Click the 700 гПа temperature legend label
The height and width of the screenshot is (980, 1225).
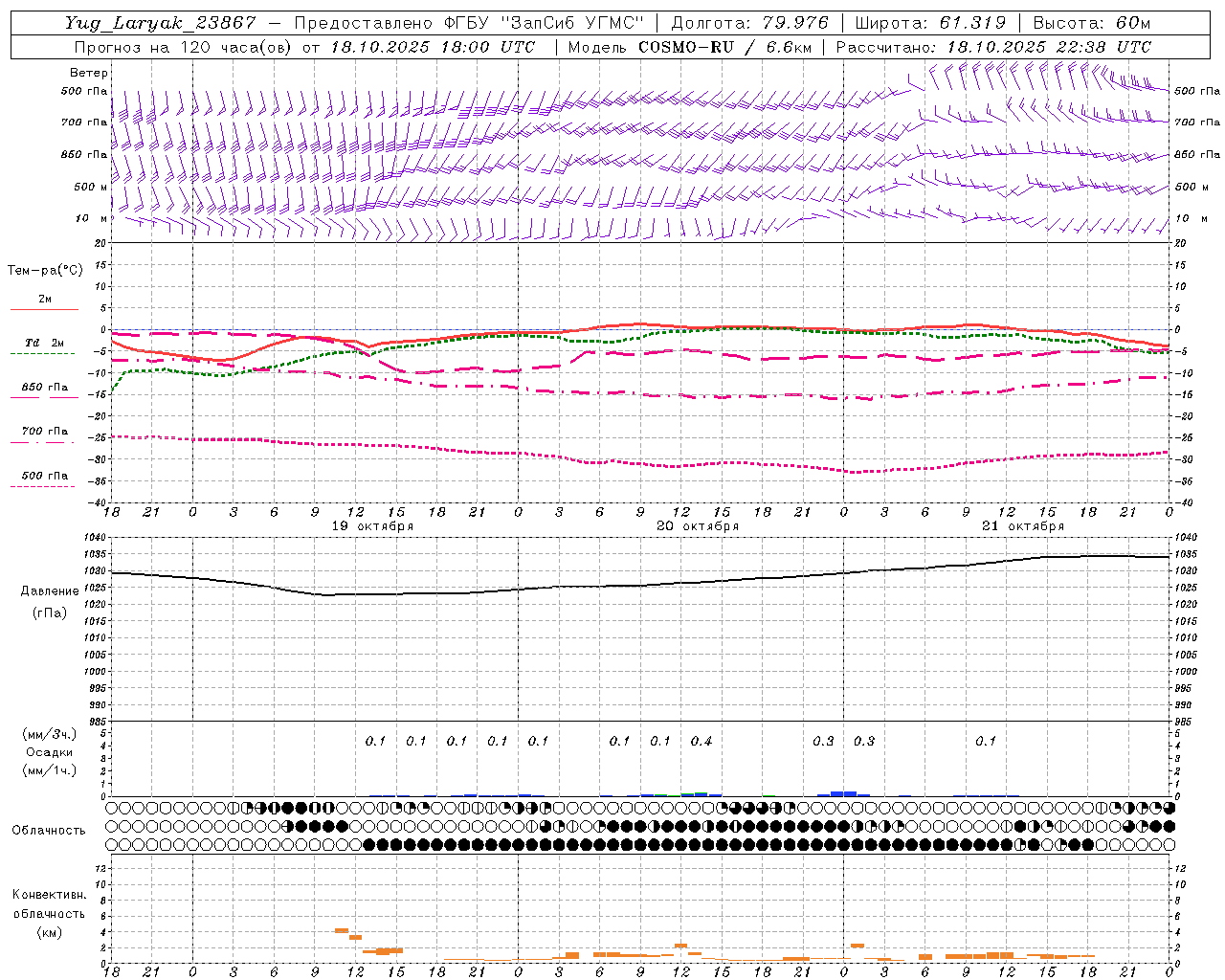tap(44, 432)
